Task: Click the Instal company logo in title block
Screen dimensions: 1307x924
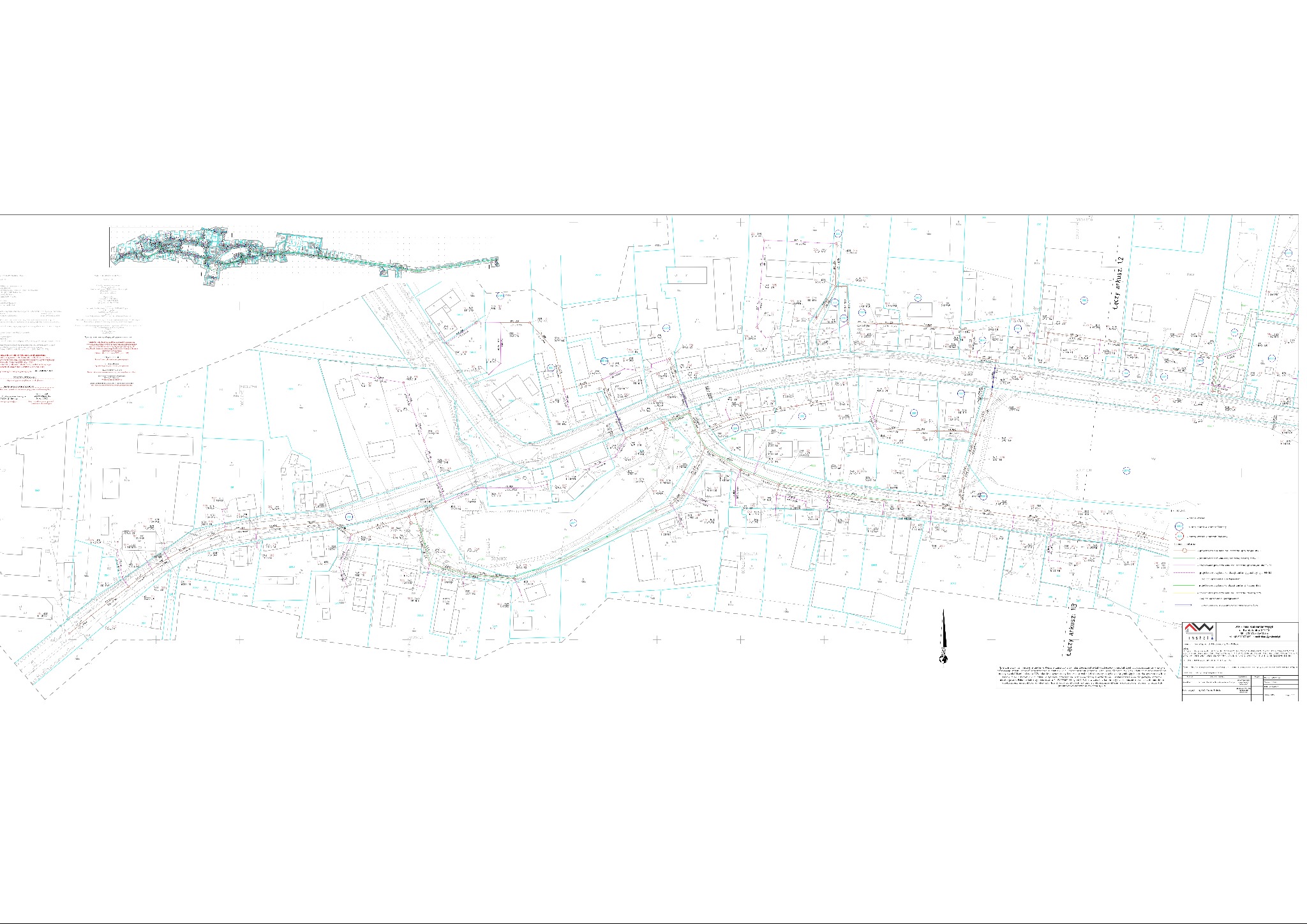Action: tap(1199, 632)
